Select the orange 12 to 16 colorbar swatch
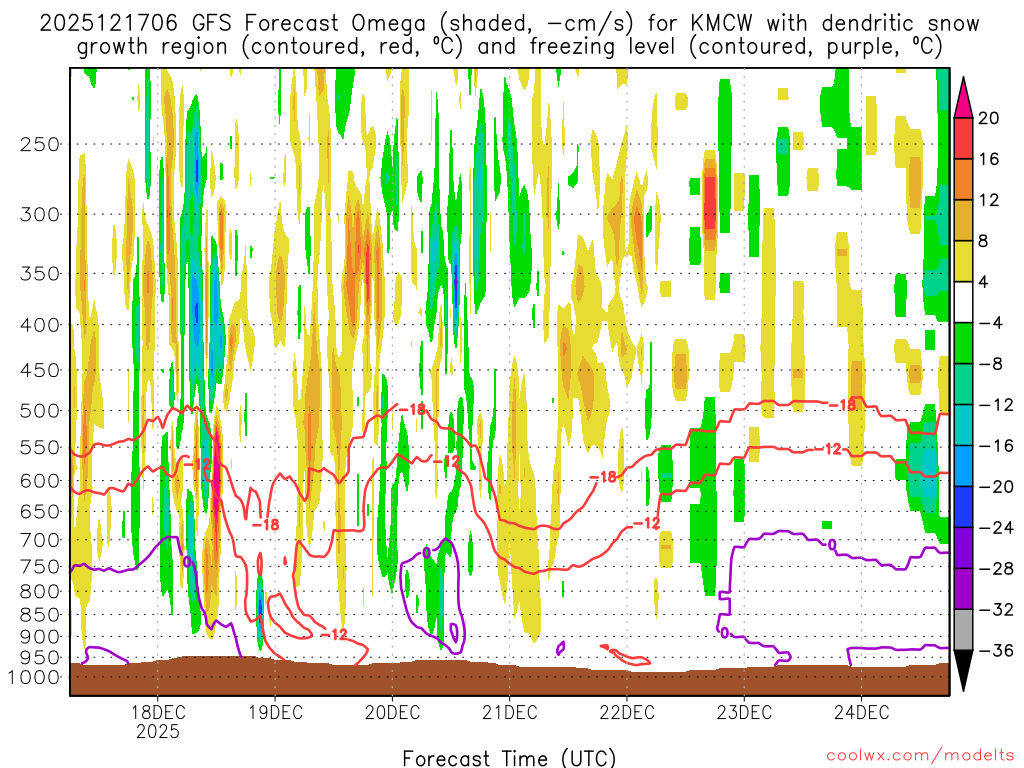 [965, 179]
